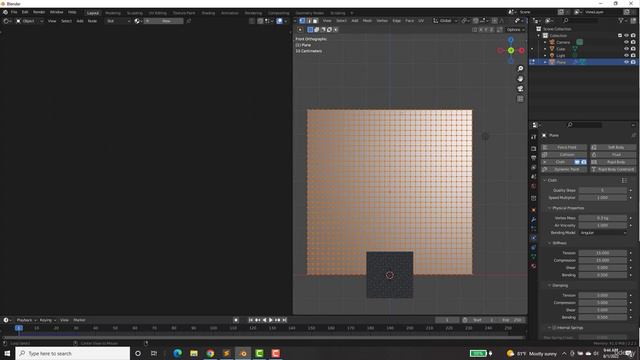Open the Mesh menu in viewport header
Image resolution: width=640 pixels, height=360 pixels.
[x=367, y=21]
